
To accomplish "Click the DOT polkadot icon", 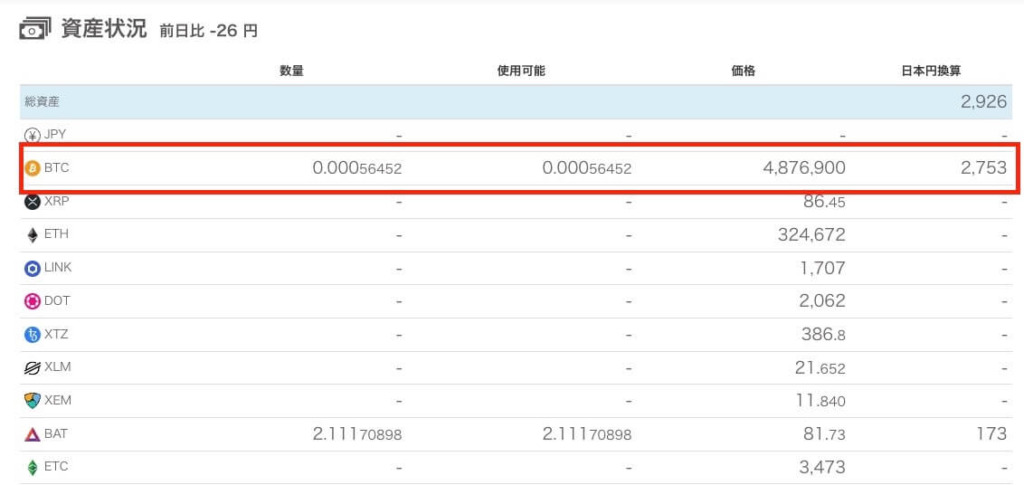I will click(x=32, y=302).
